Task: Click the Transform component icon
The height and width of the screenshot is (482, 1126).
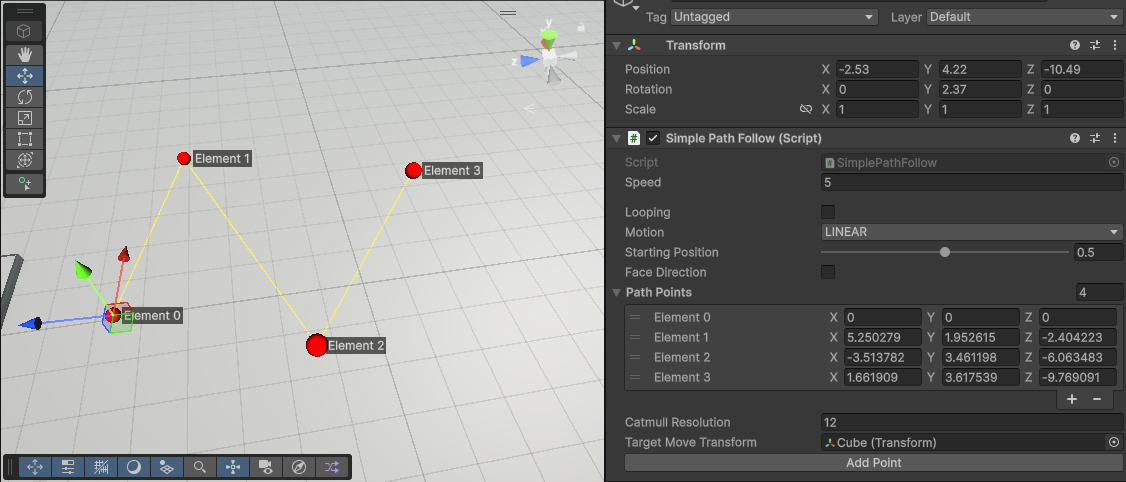Action: (634, 45)
